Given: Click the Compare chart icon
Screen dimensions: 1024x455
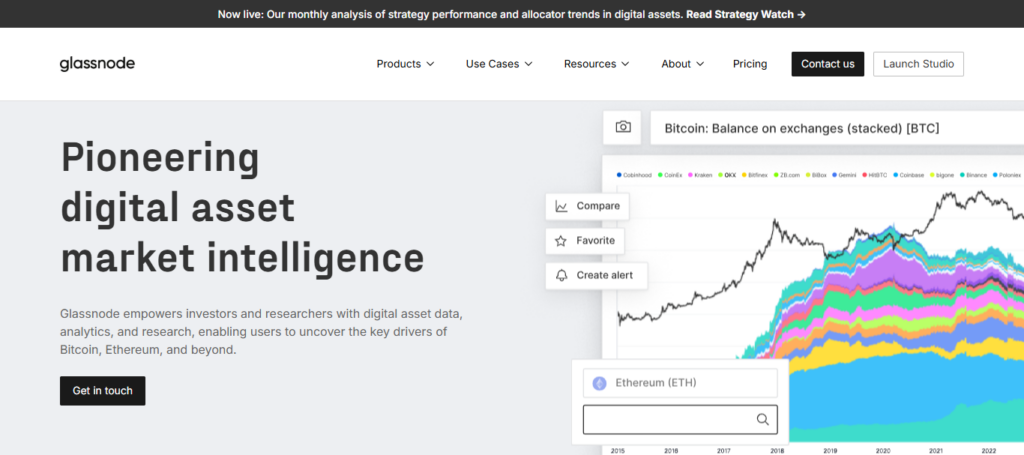Looking at the screenshot, I should [x=562, y=206].
